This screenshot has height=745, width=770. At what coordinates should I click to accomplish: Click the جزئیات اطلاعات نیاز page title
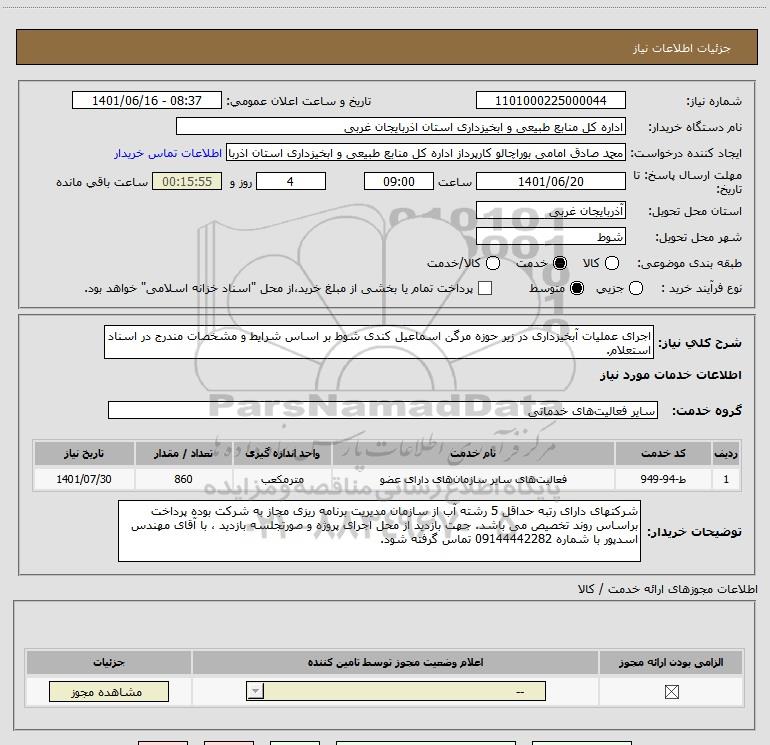[681, 48]
